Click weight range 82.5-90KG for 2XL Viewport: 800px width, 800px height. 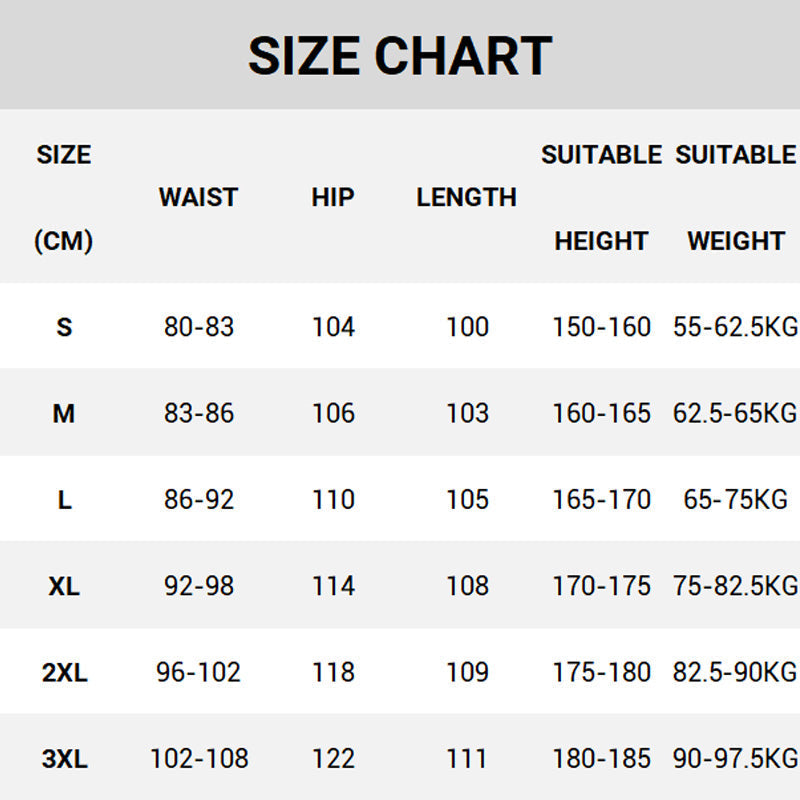coord(736,672)
